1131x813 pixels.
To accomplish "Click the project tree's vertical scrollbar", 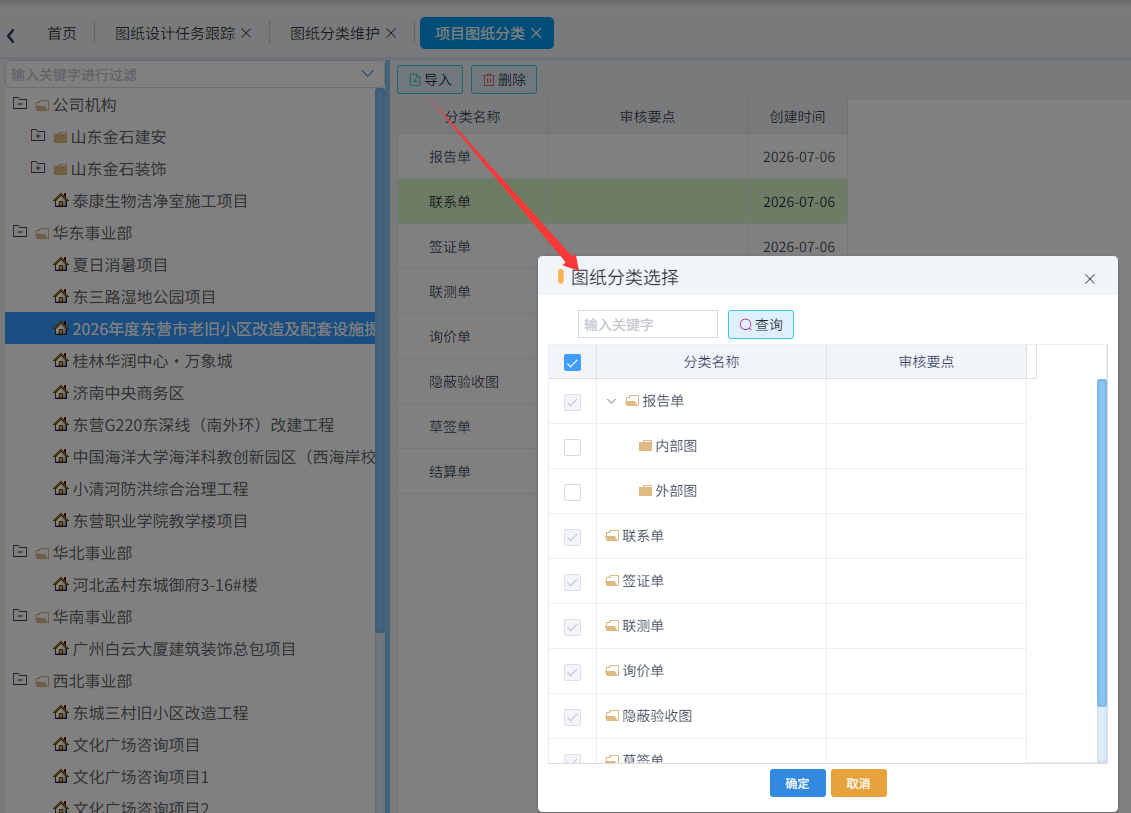I will click(x=380, y=361).
